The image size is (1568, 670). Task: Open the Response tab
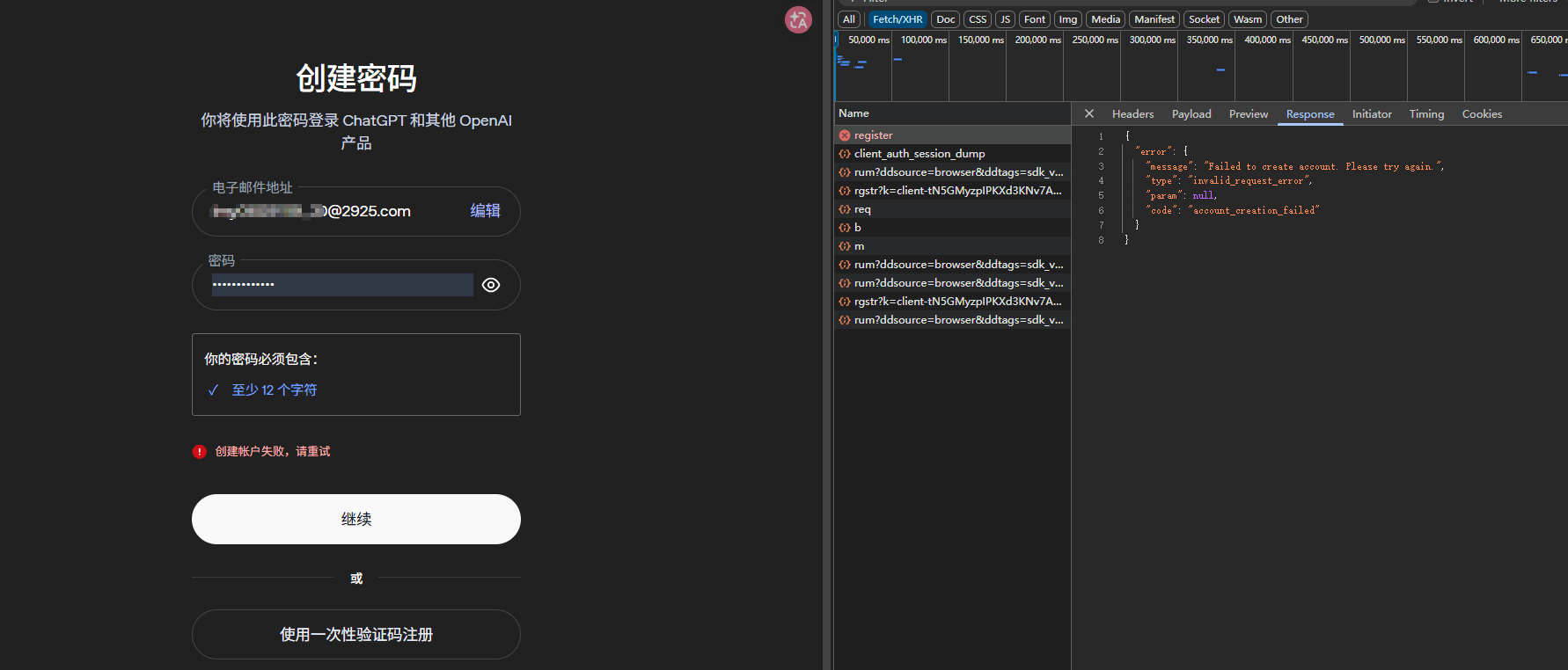(x=1310, y=114)
